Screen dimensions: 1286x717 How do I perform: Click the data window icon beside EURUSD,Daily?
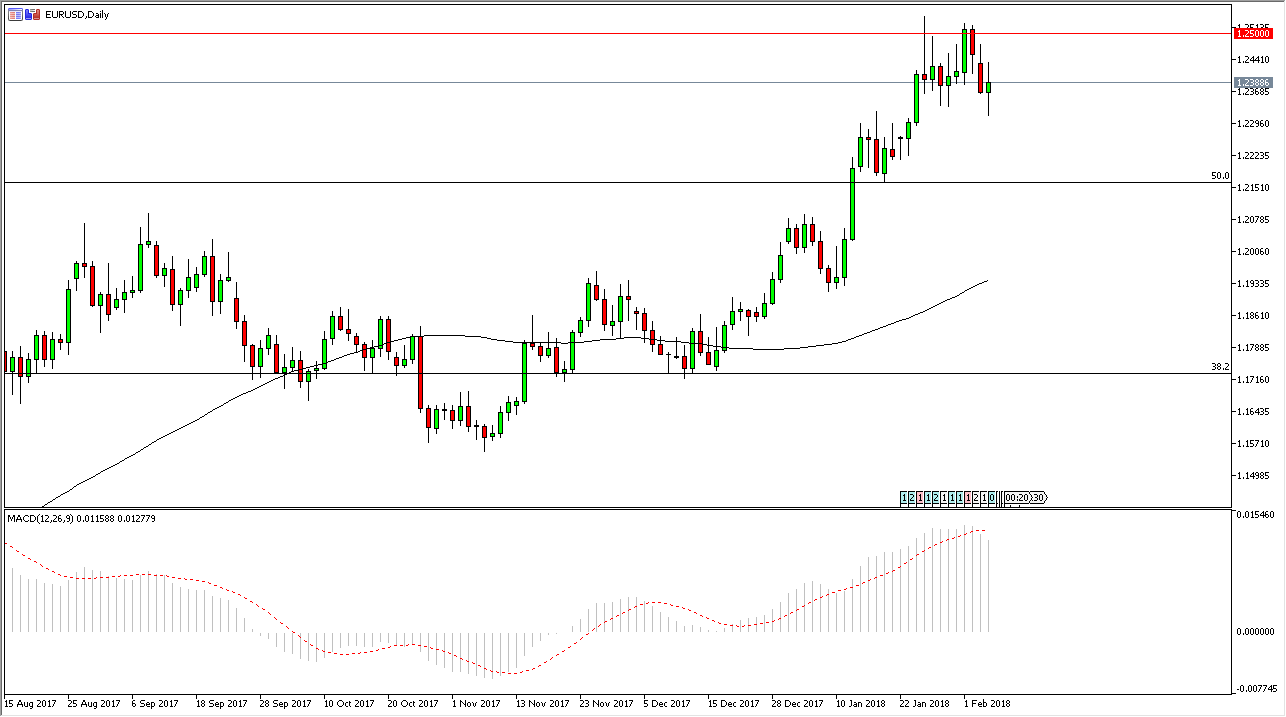click(15, 14)
